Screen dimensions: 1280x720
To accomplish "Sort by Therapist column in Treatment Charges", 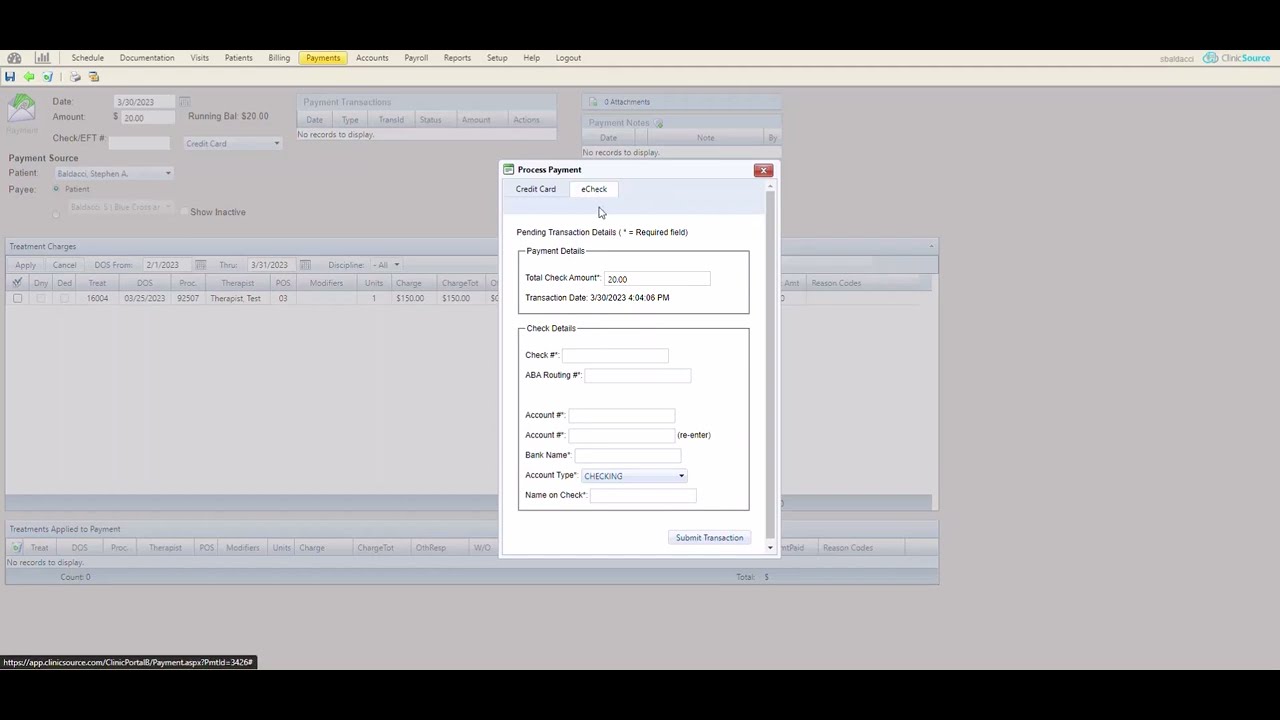I will pos(237,283).
